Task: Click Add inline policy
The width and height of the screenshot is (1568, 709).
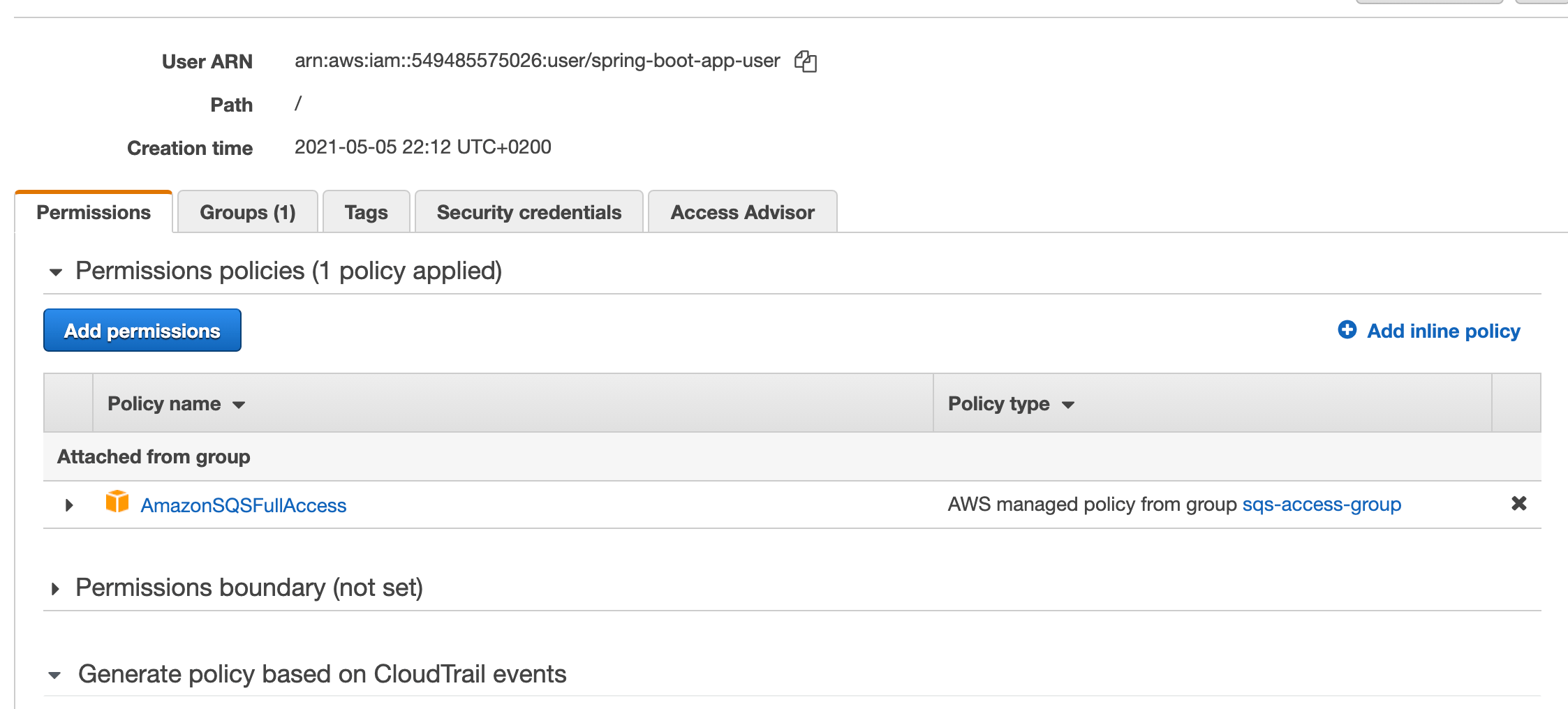Action: 1441,330
